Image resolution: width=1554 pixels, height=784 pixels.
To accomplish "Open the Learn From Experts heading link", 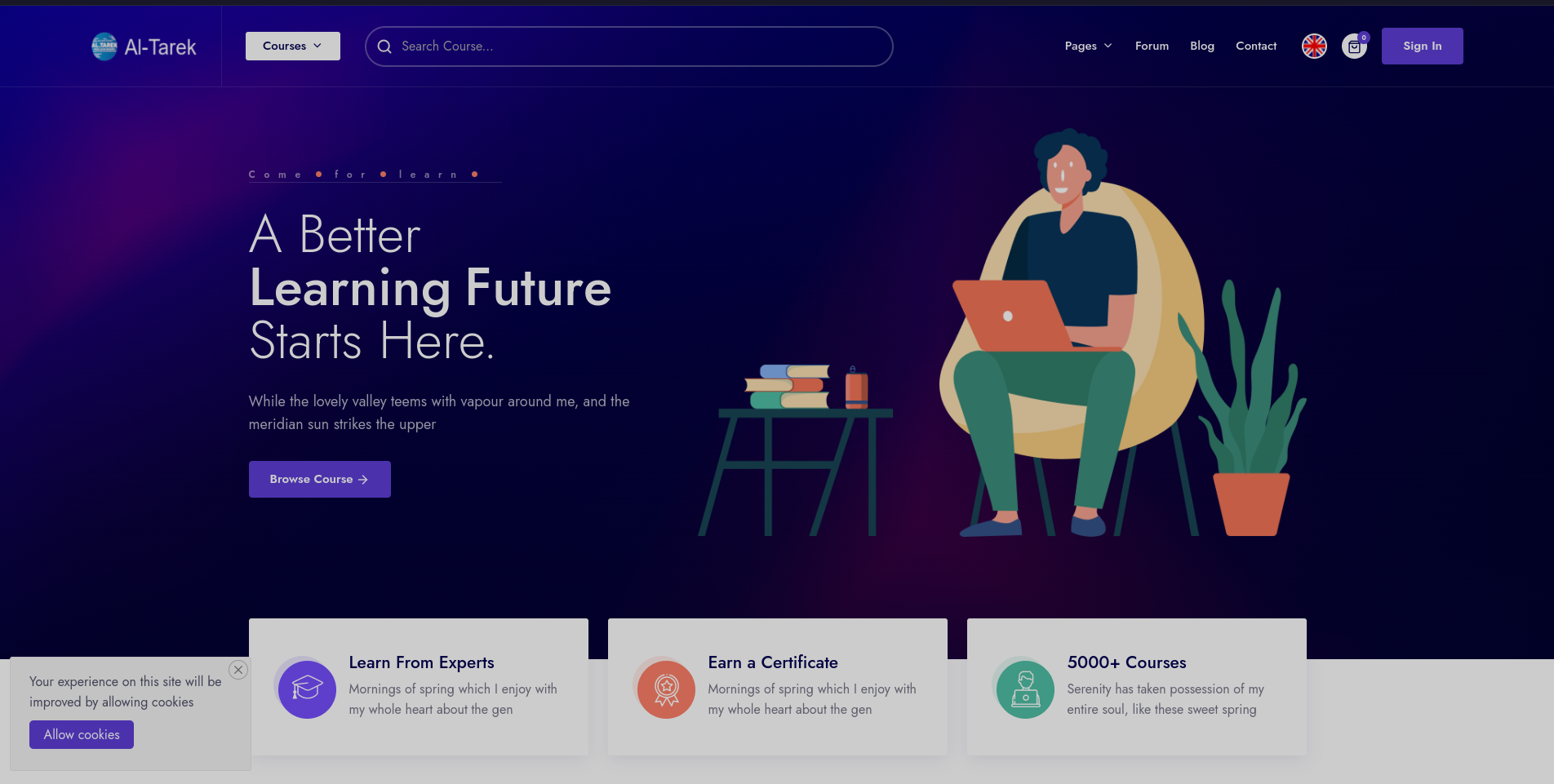I will pos(421,662).
